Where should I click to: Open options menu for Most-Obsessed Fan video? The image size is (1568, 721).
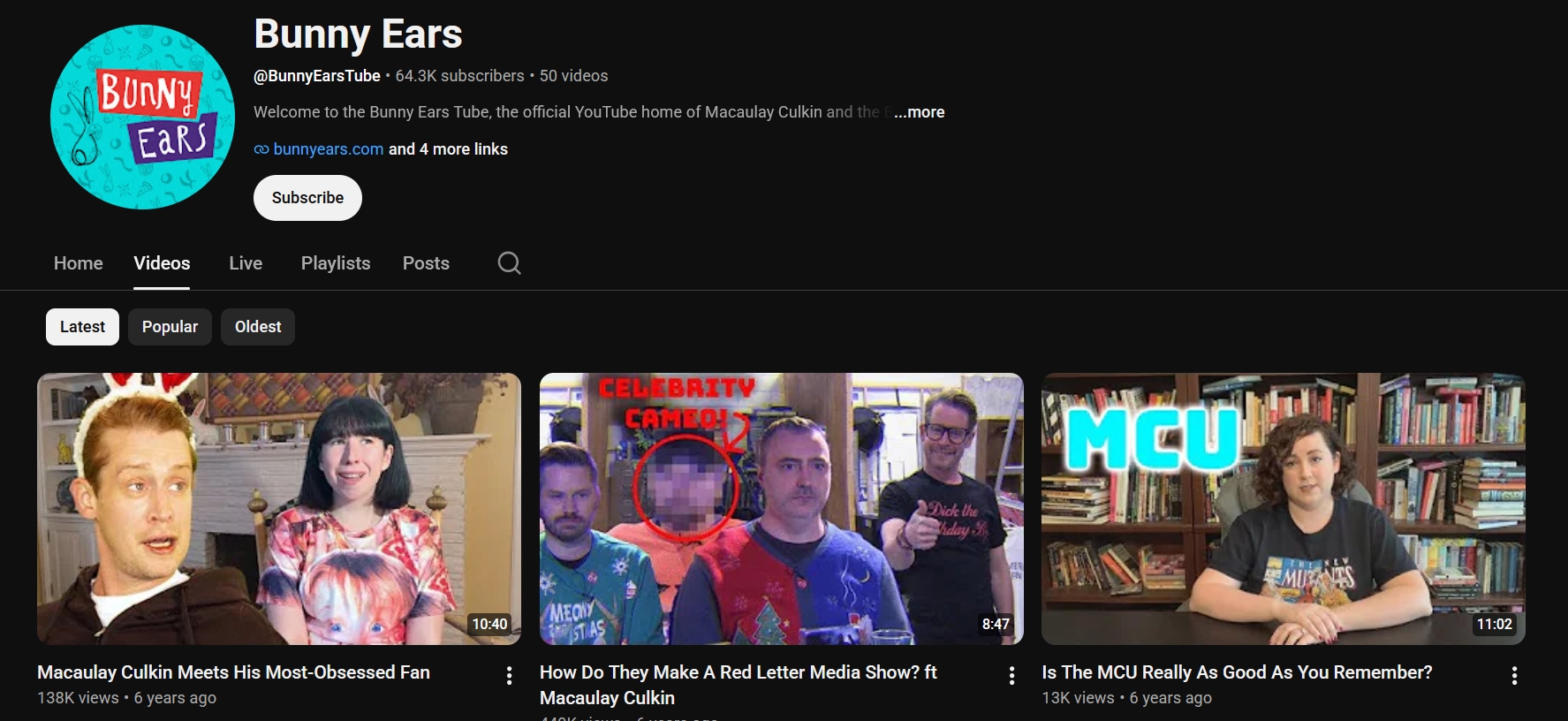tap(509, 676)
